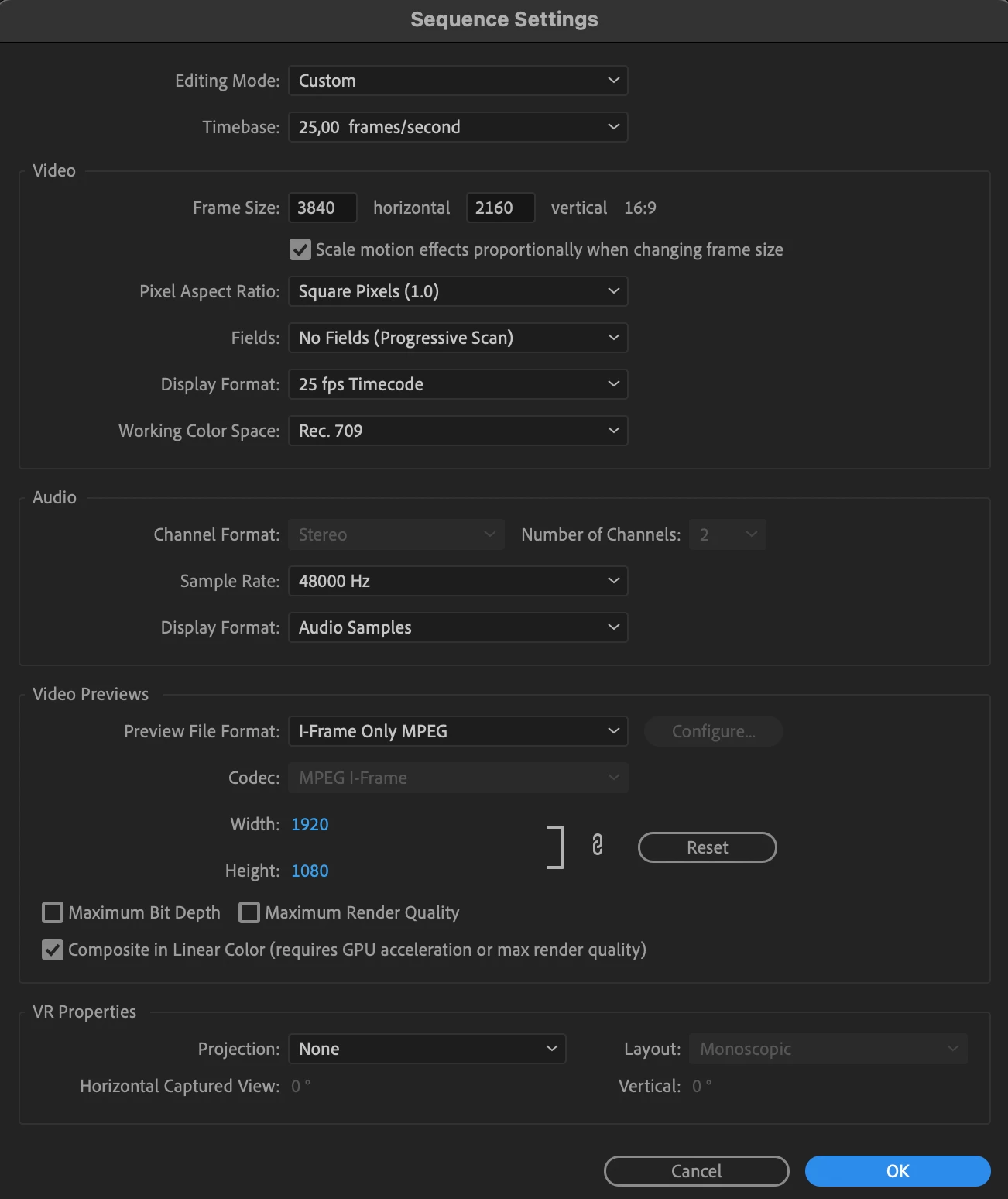Screen dimensions: 1008x1199
Task: Open the Pixel Aspect Ratio dropdown
Action: [458, 291]
